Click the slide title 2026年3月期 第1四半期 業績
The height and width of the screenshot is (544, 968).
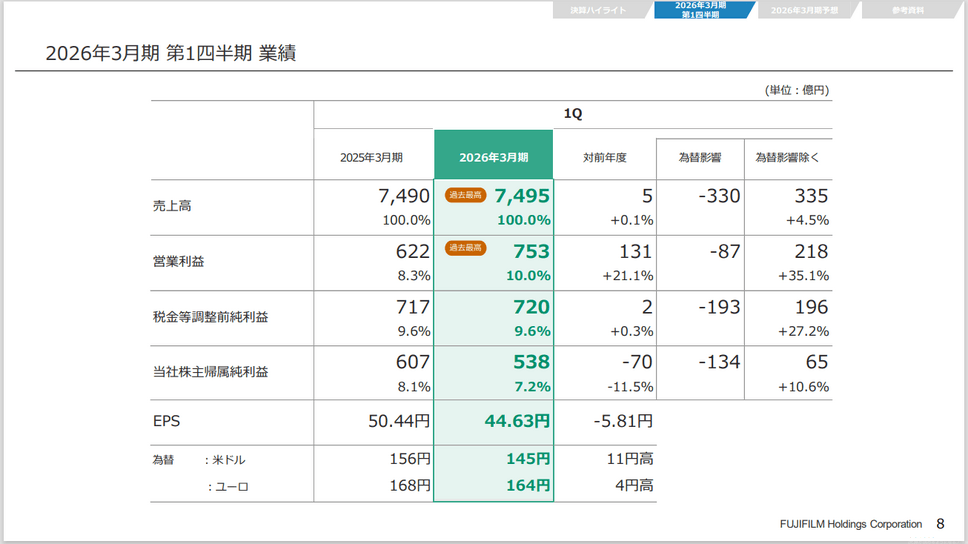click(170, 53)
